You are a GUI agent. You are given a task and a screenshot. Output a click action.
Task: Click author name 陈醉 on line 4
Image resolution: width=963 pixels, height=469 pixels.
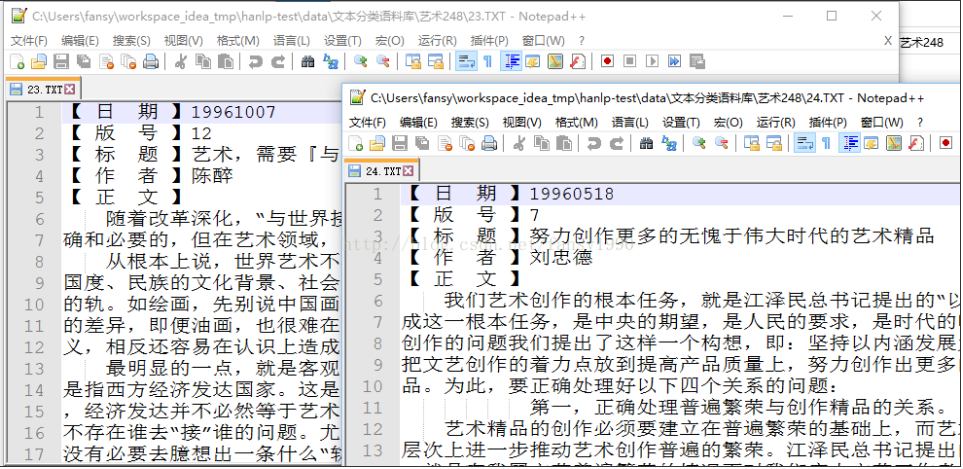click(212, 176)
